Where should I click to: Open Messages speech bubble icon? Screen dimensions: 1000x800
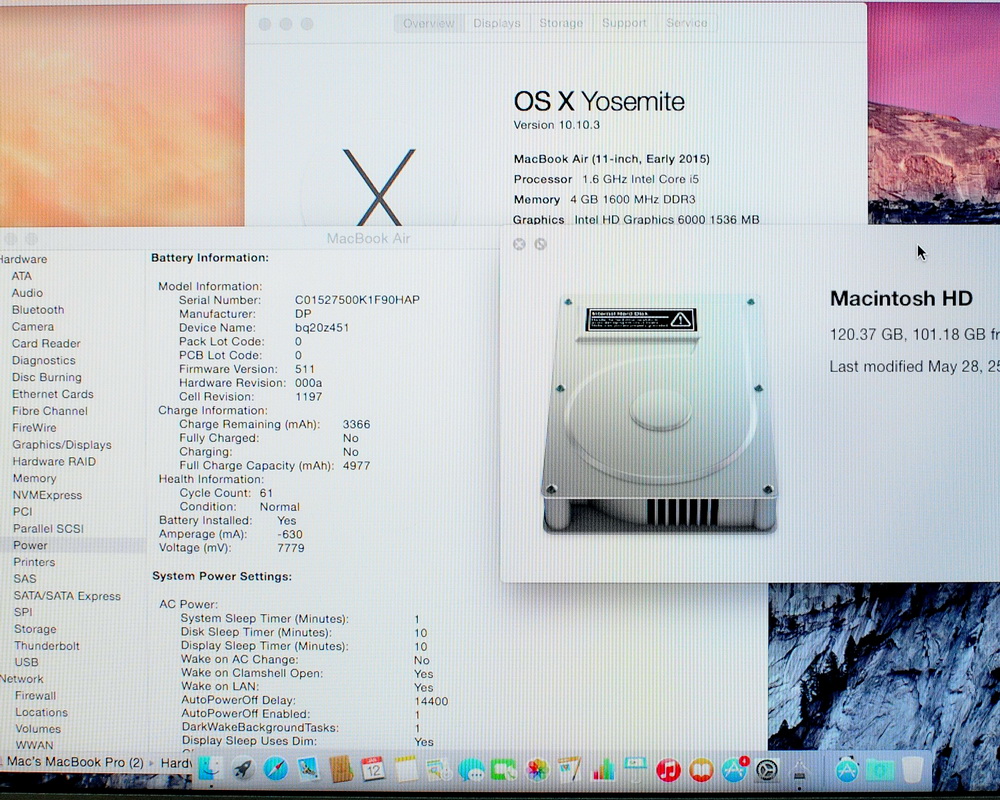pyautogui.click(x=471, y=769)
